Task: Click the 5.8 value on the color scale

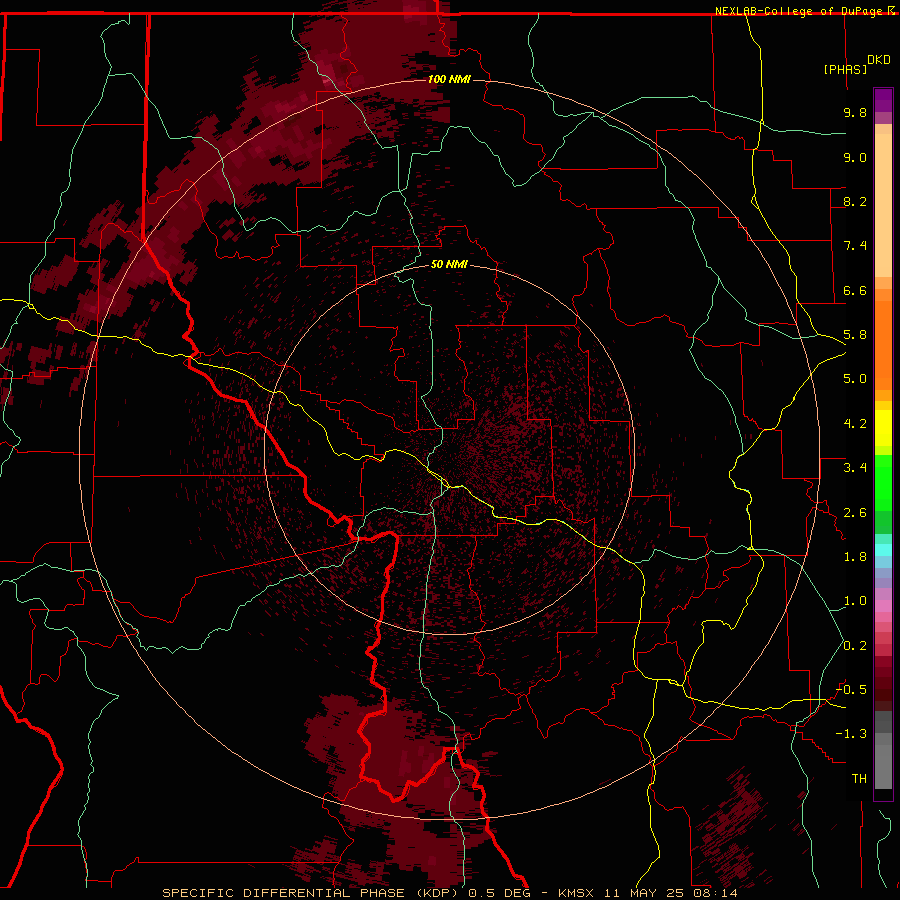Action: pyautogui.click(x=855, y=335)
